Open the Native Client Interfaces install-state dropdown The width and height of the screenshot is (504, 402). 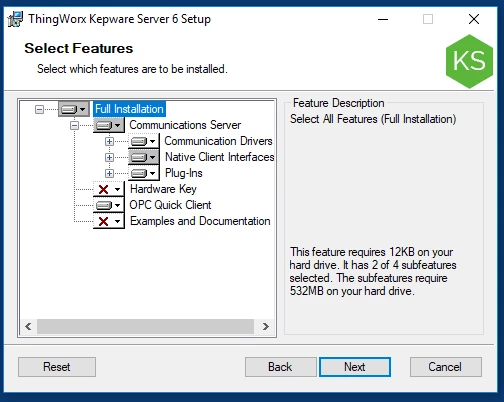coord(144,157)
